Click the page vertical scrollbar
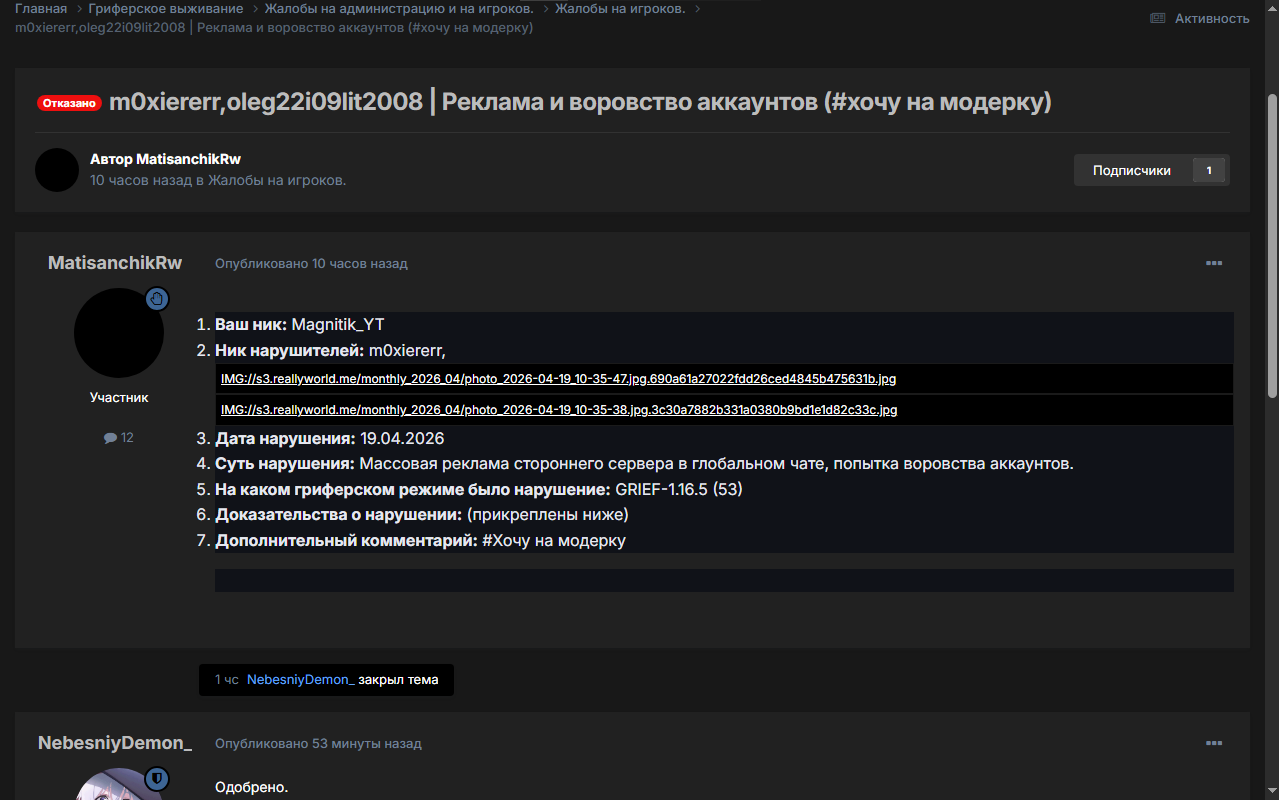This screenshot has height=800, width=1279. 1272,245
